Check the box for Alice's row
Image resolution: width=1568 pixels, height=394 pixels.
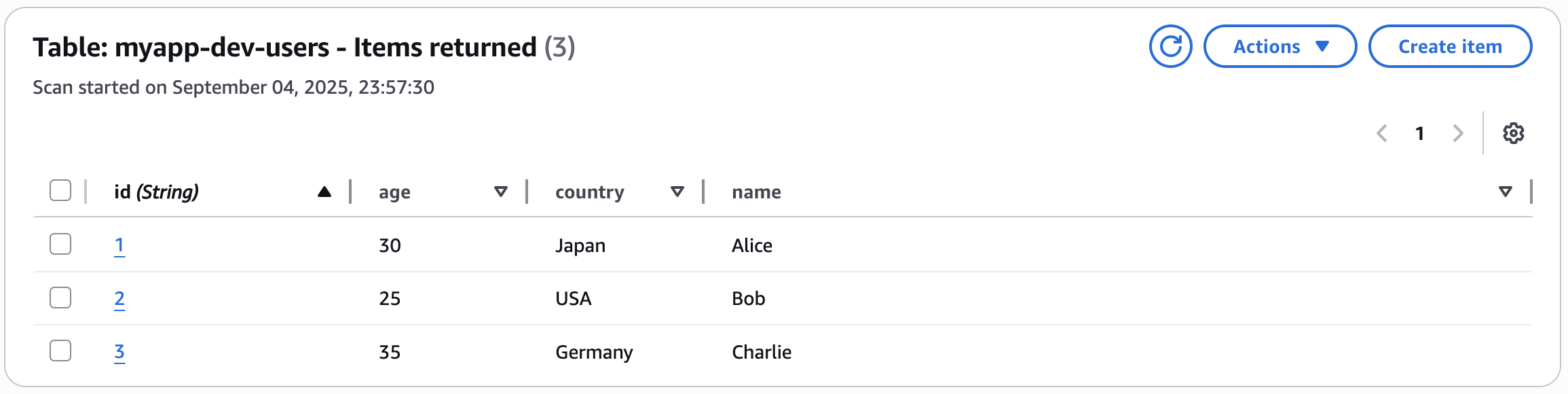[60, 244]
